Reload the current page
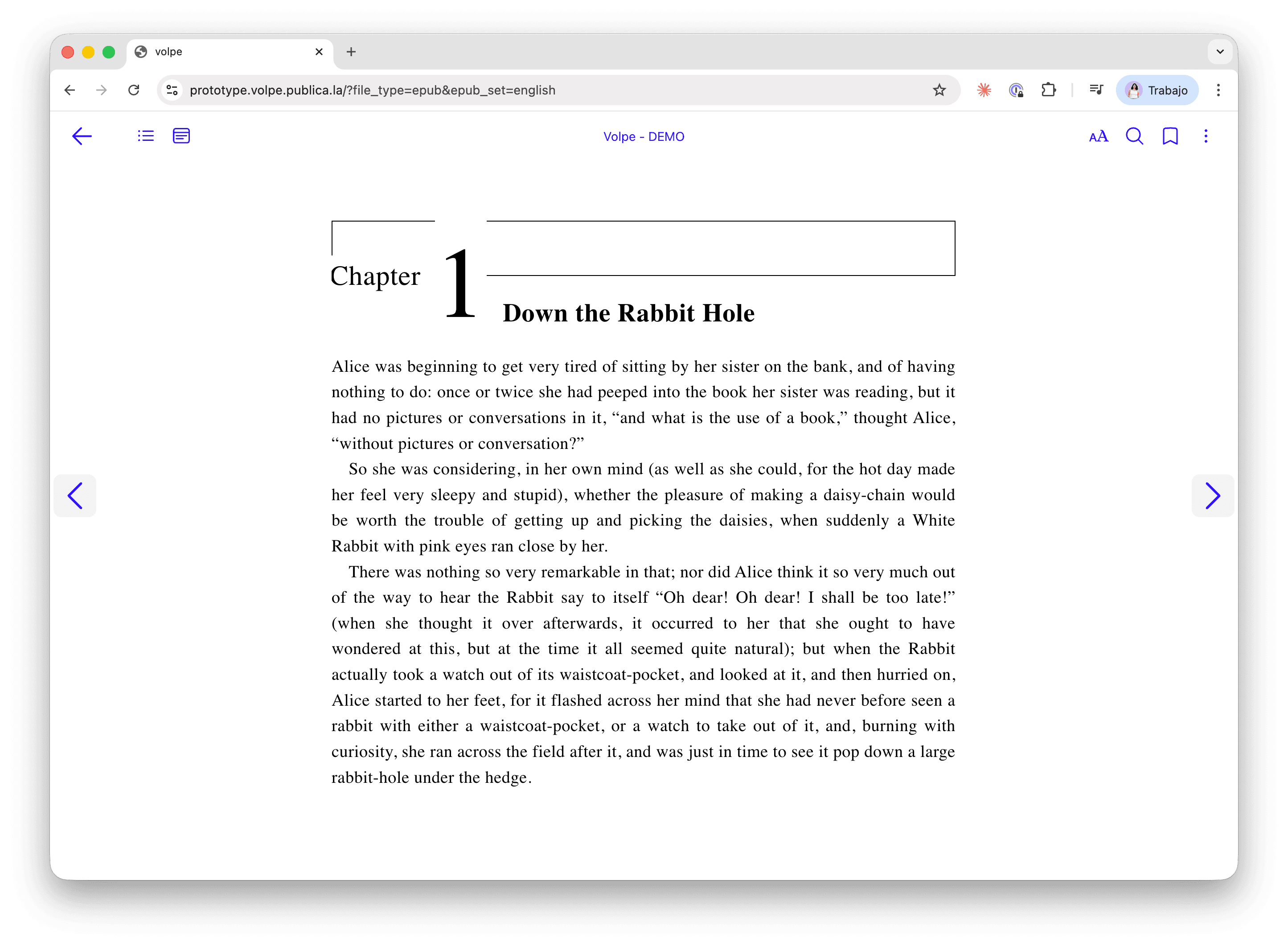 click(x=133, y=90)
